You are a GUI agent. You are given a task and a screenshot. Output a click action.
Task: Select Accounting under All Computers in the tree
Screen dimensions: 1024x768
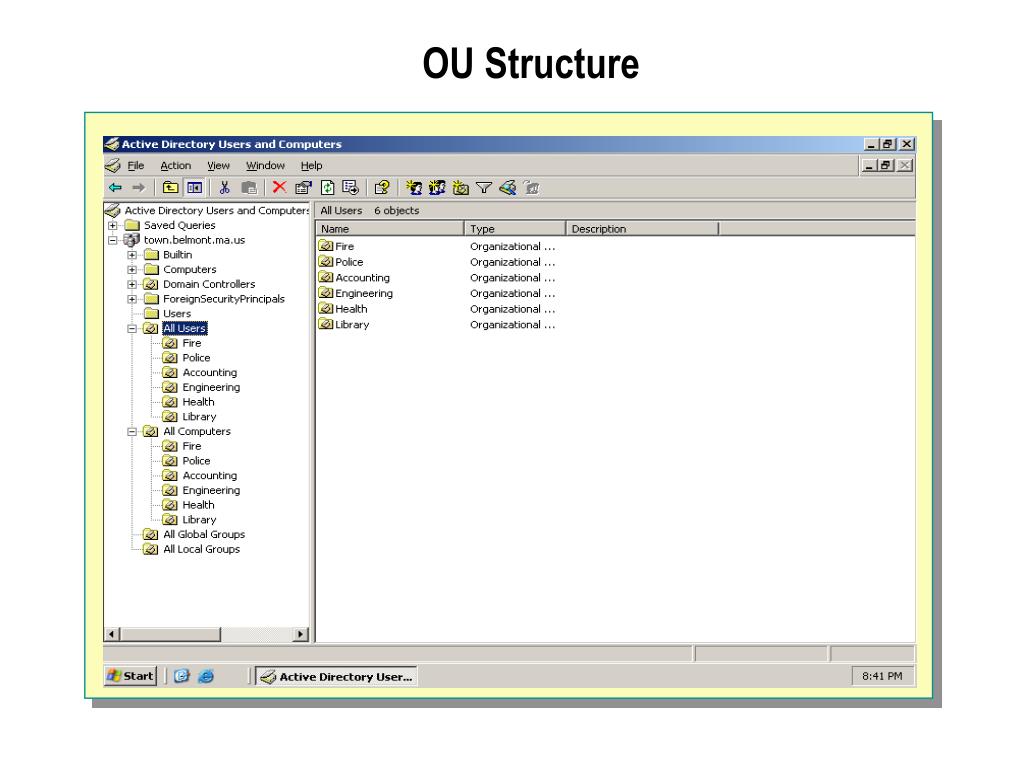[x=210, y=475]
